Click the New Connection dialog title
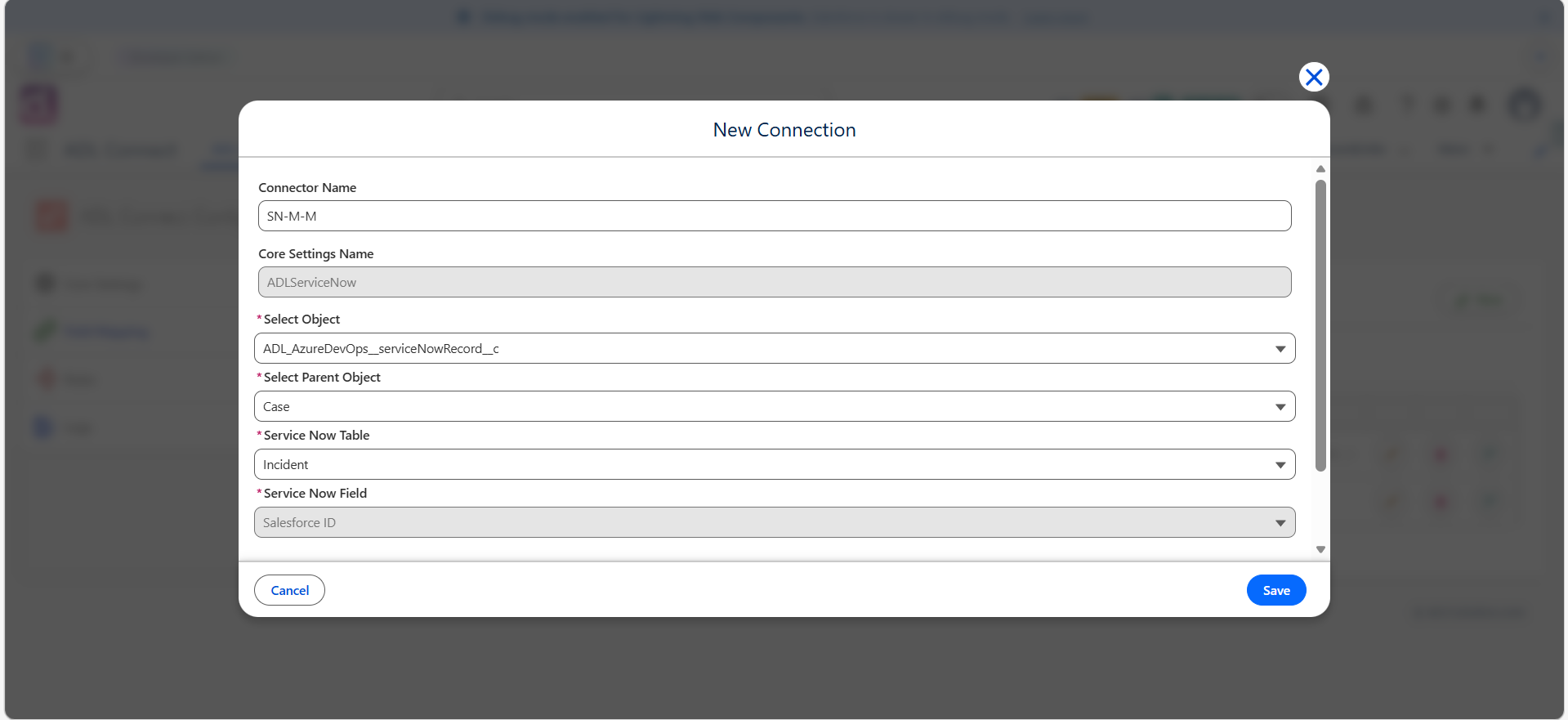This screenshot has width=1568, height=720. pyautogui.click(x=784, y=130)
